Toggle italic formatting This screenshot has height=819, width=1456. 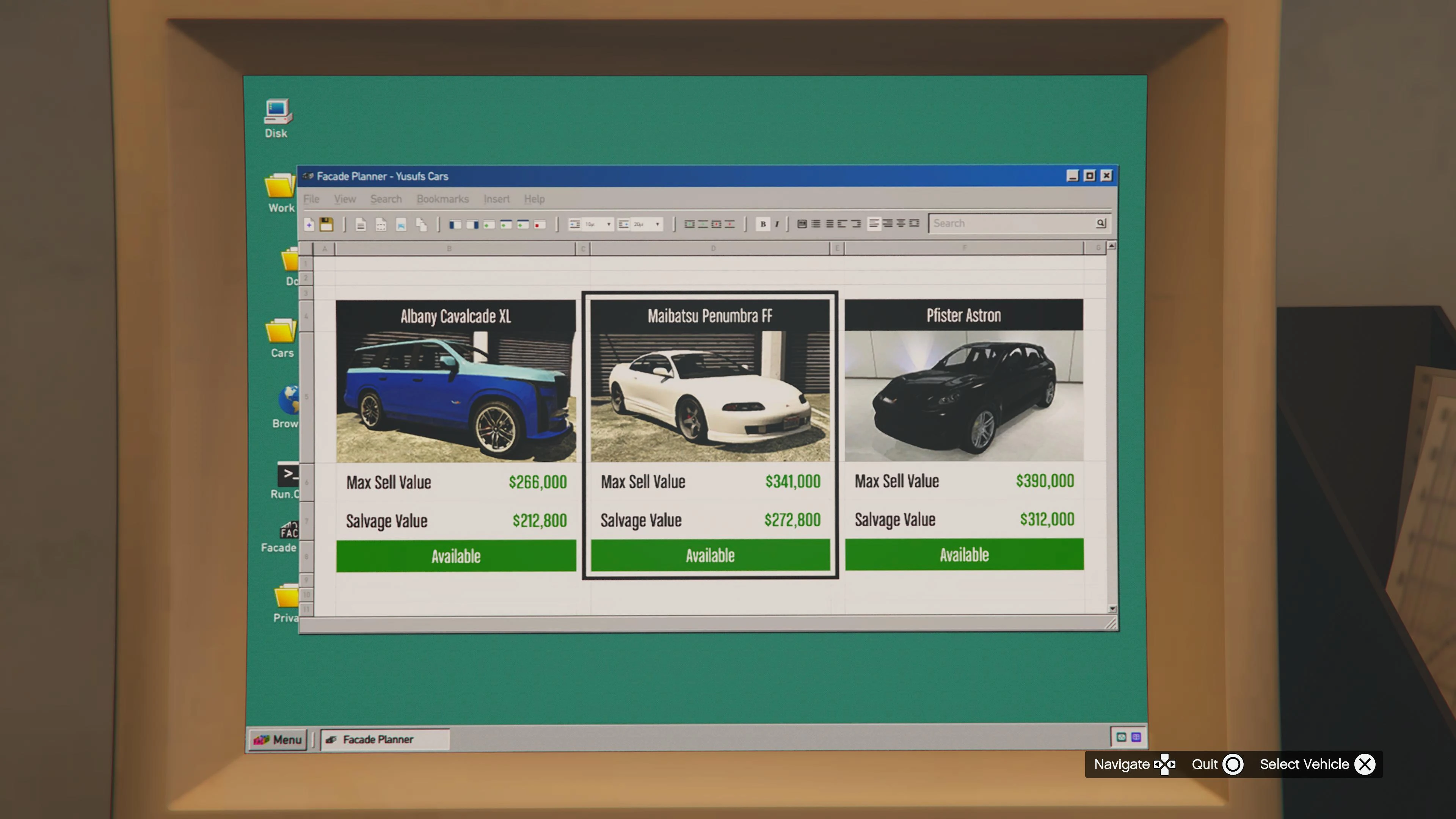(777, 224)
